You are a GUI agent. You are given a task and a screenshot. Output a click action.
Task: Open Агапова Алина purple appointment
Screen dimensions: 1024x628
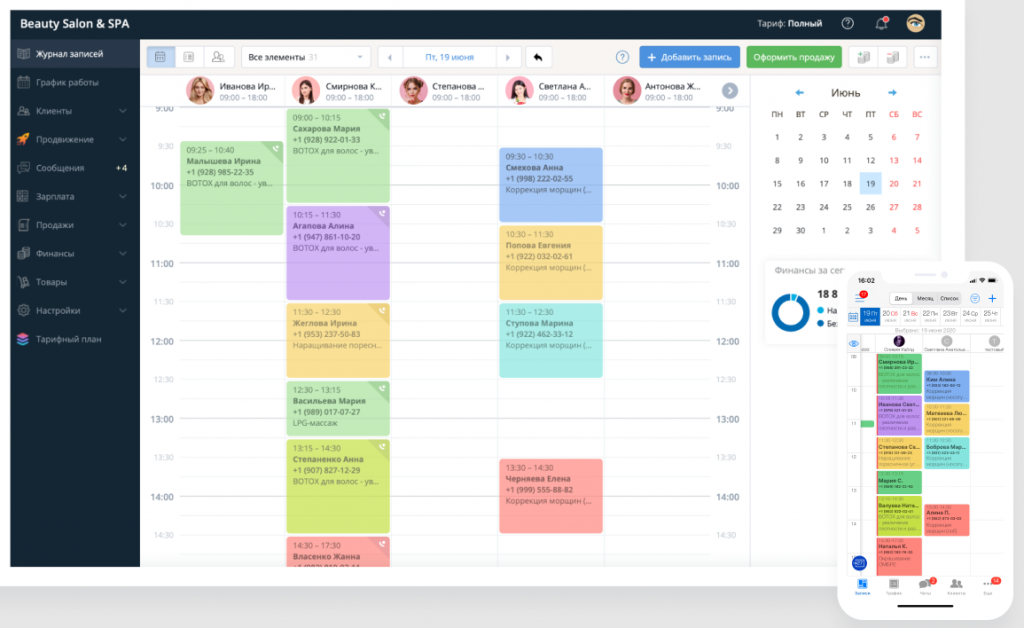click(338, 253)
